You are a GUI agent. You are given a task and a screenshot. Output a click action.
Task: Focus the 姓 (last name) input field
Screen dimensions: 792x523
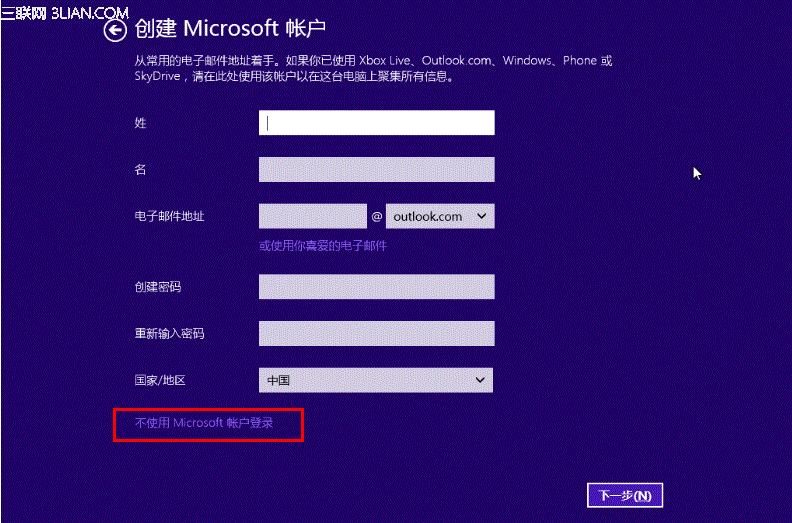pyautogui.click(x=376, y=122)
